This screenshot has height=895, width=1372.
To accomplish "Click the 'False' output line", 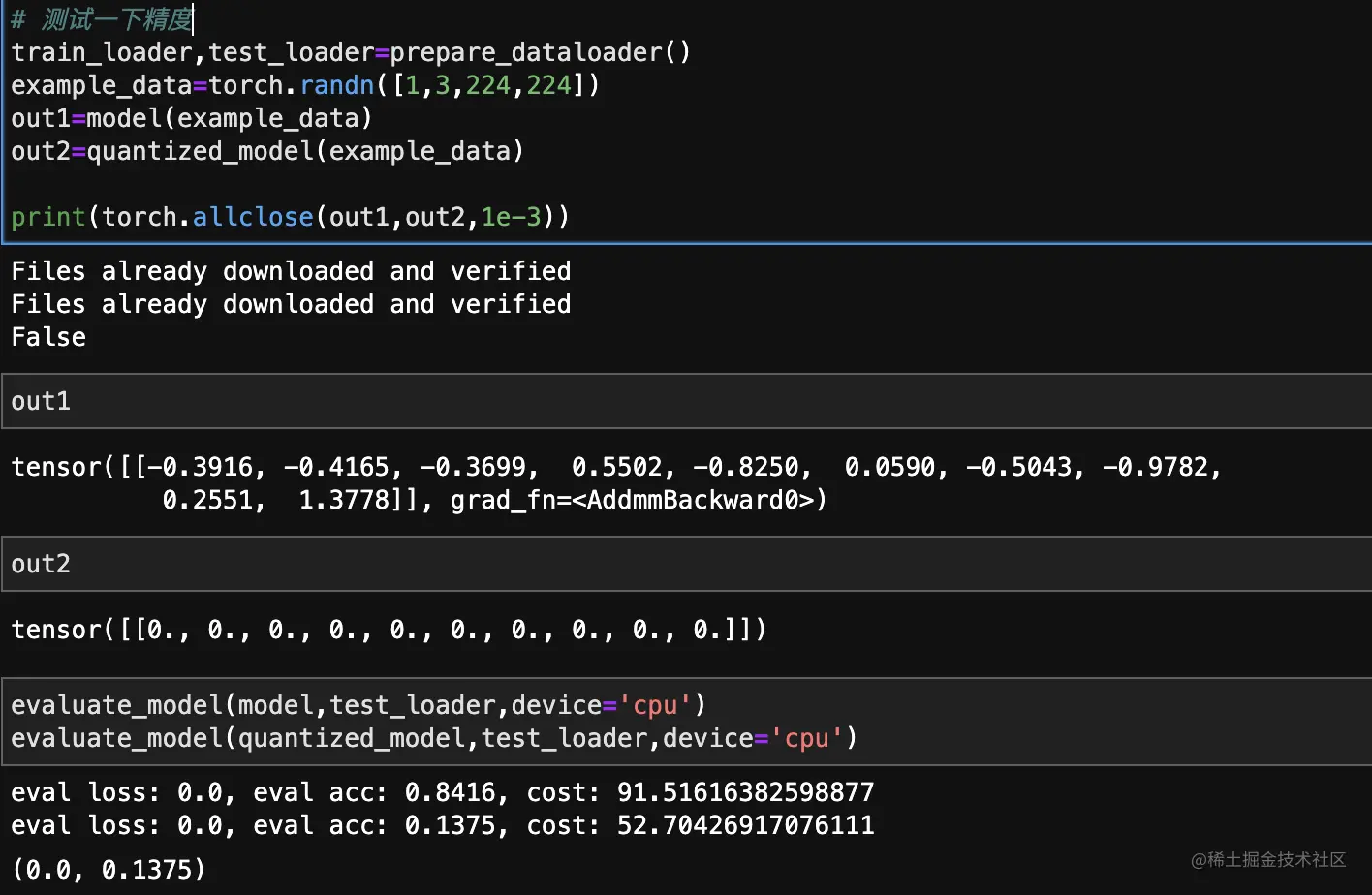I will tap(48, 337).
